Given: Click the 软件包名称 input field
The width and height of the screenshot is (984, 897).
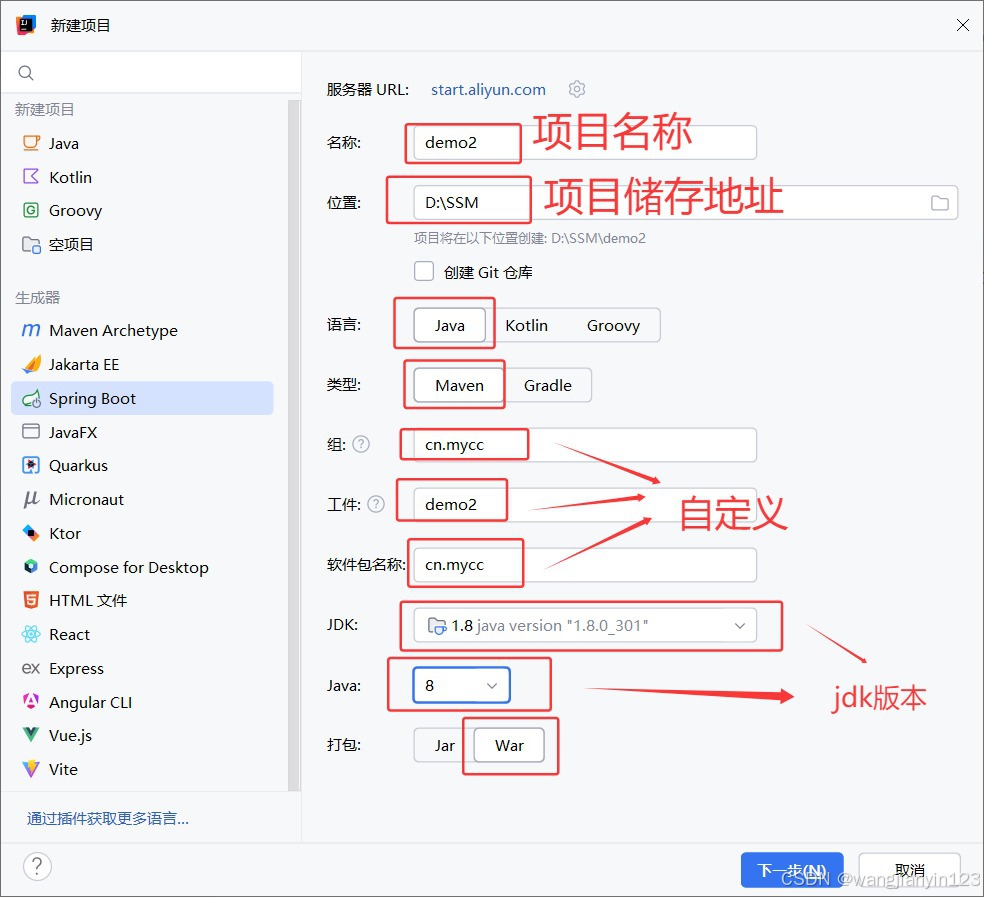Looking at the screenshot, I should (x=585, y=564).
